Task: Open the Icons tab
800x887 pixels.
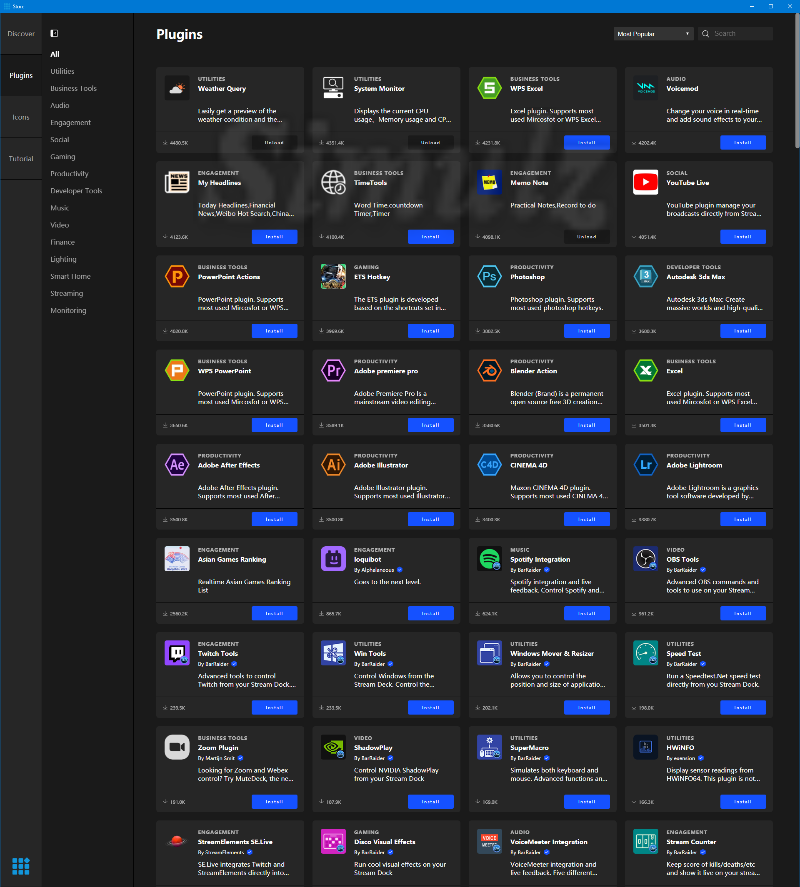Action: (21, 117)
